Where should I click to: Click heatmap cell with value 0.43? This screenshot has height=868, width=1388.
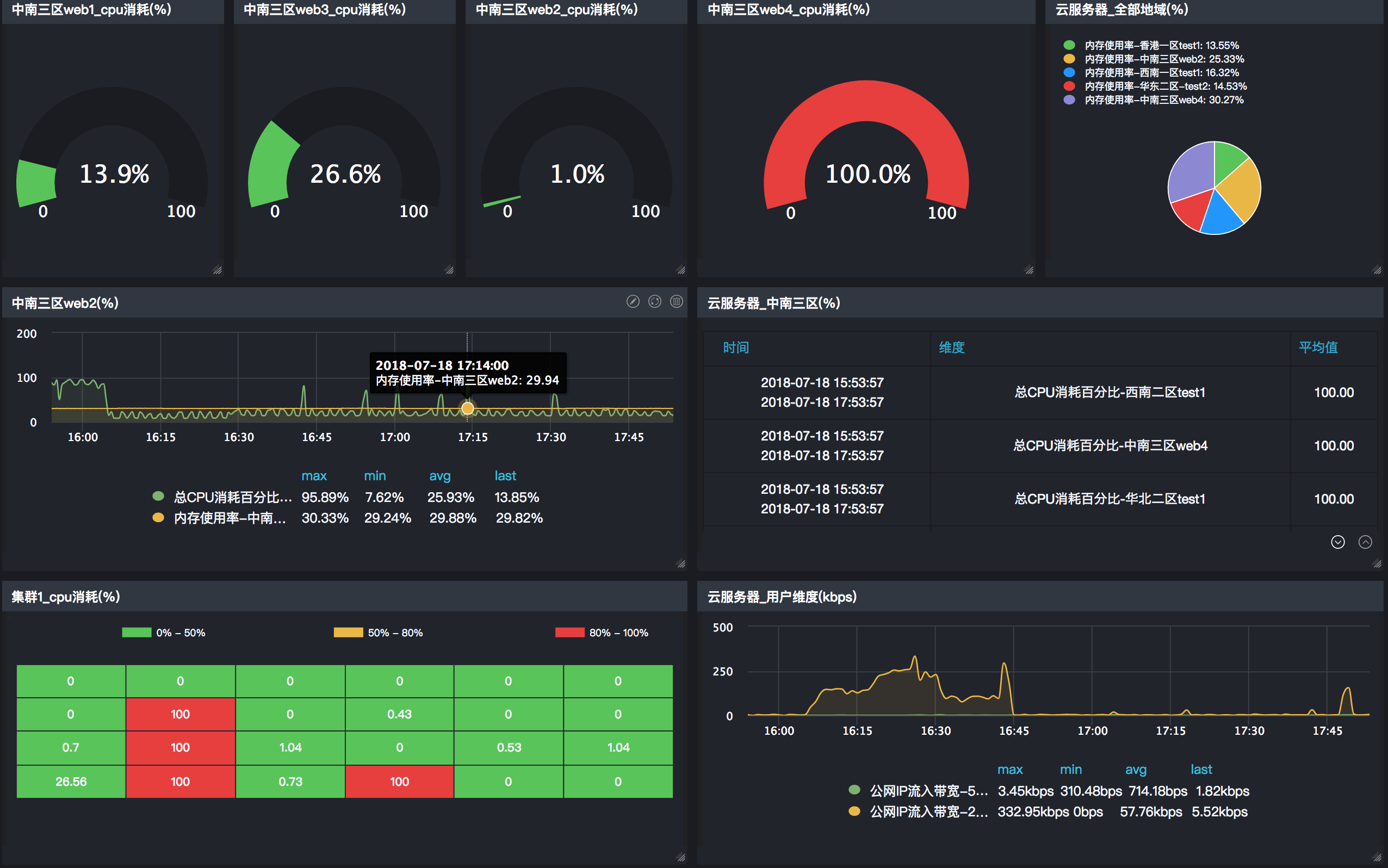[x=399, y=714]
